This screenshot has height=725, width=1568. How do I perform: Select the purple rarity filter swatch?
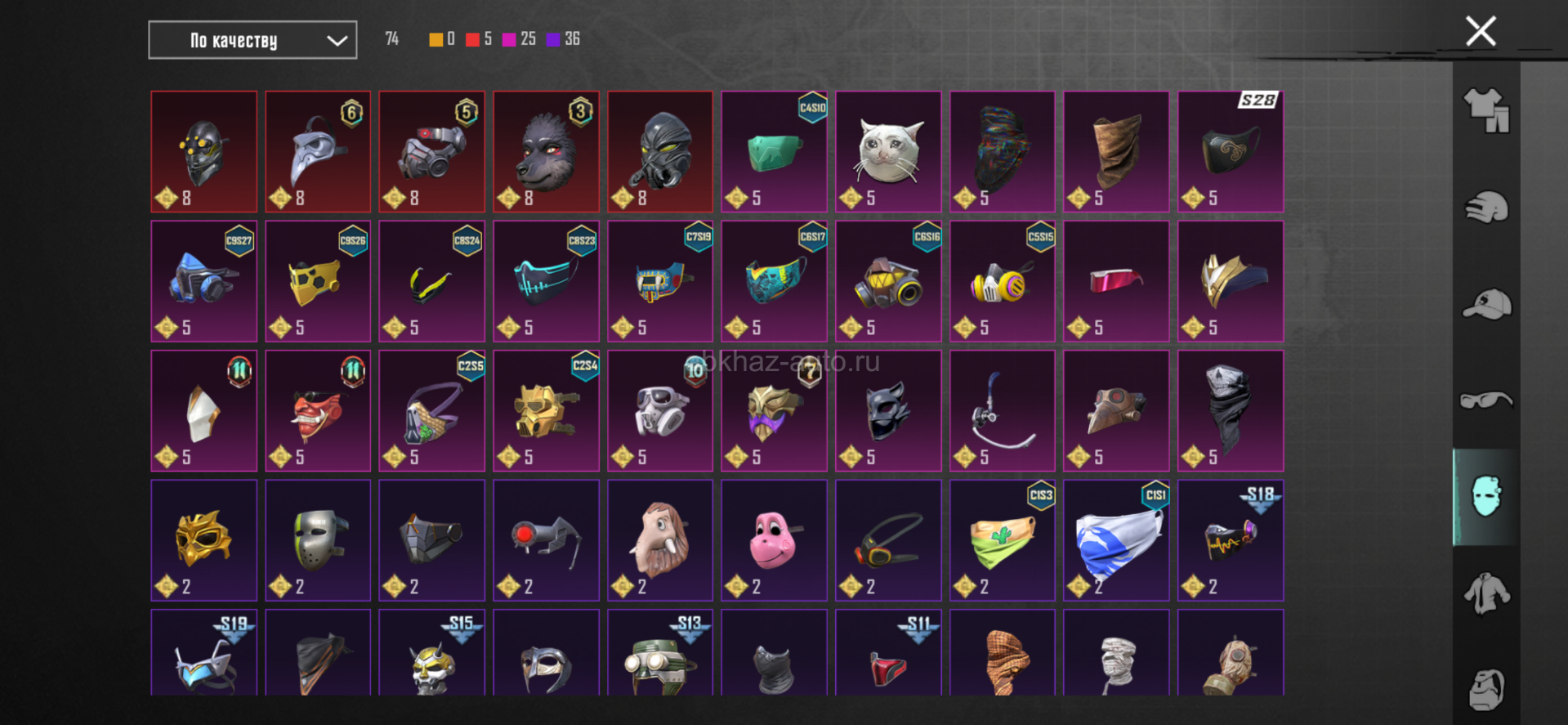click(553, 39)
